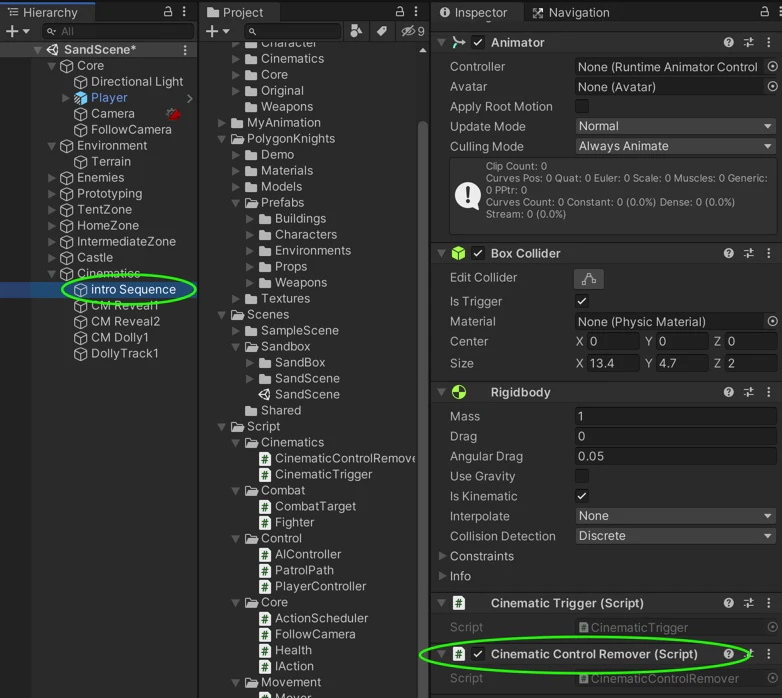Expand Player prefab children
This screenshot has width=782, height=698.
[65, 98]
